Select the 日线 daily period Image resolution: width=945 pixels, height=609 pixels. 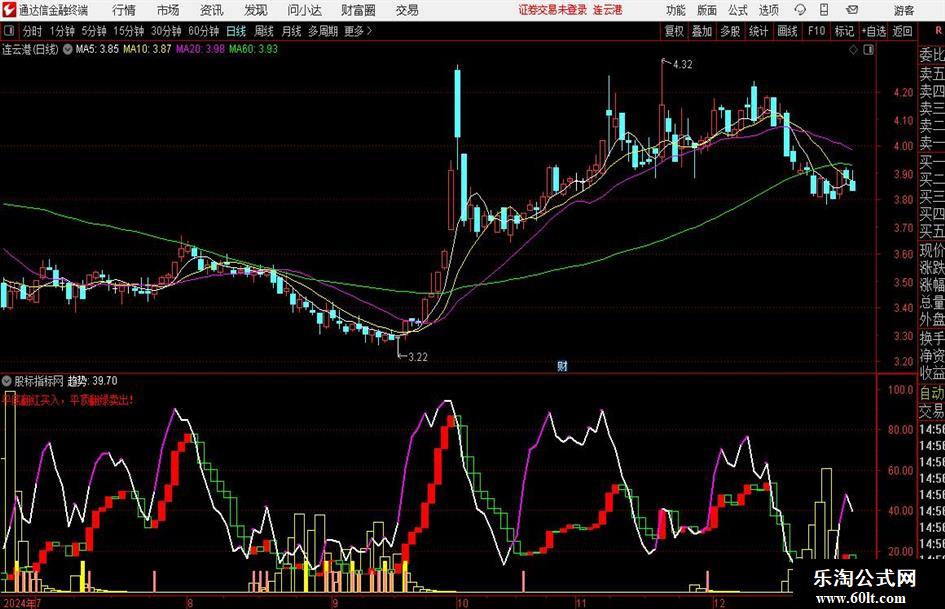coord(236,31)
